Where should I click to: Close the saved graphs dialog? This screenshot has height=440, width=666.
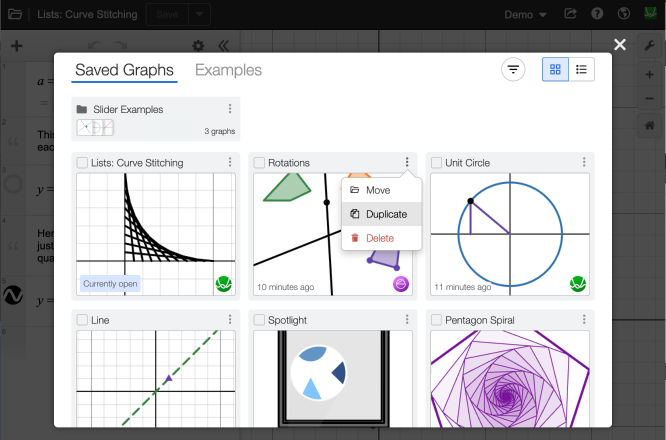coord(620,45)
